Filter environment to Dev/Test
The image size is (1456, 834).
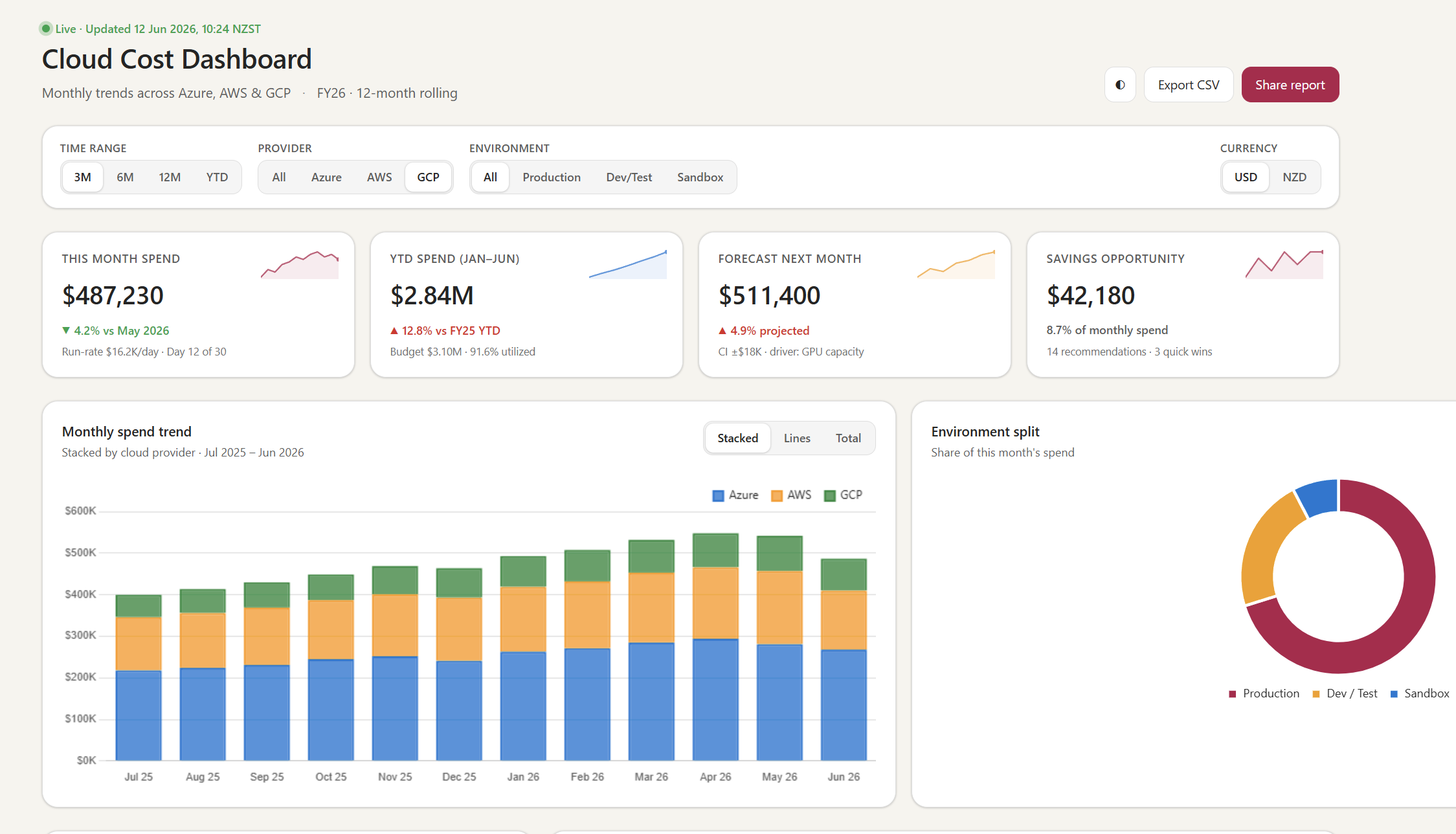(x=629, y=177)
